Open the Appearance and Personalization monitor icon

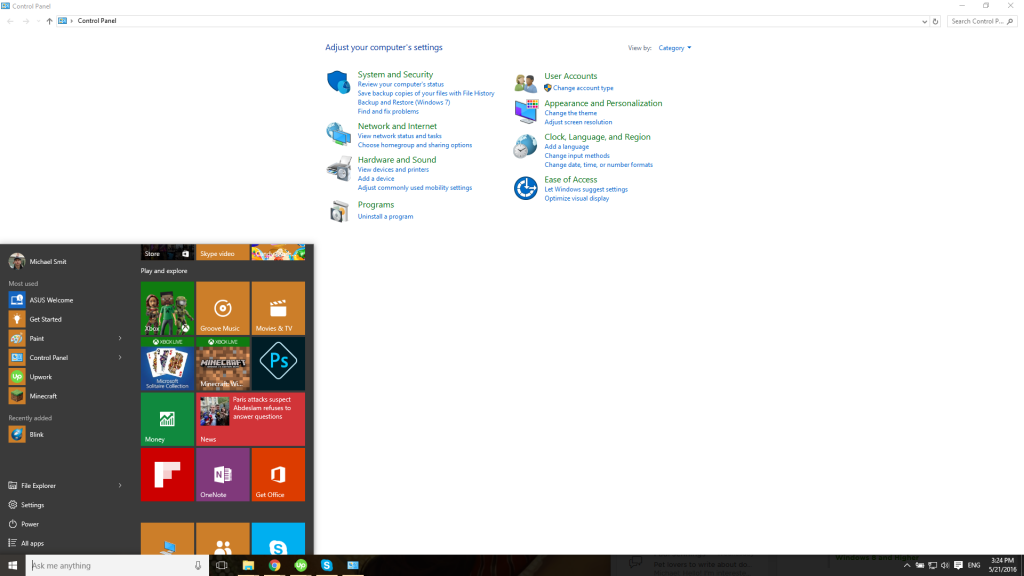coord(526,112)
